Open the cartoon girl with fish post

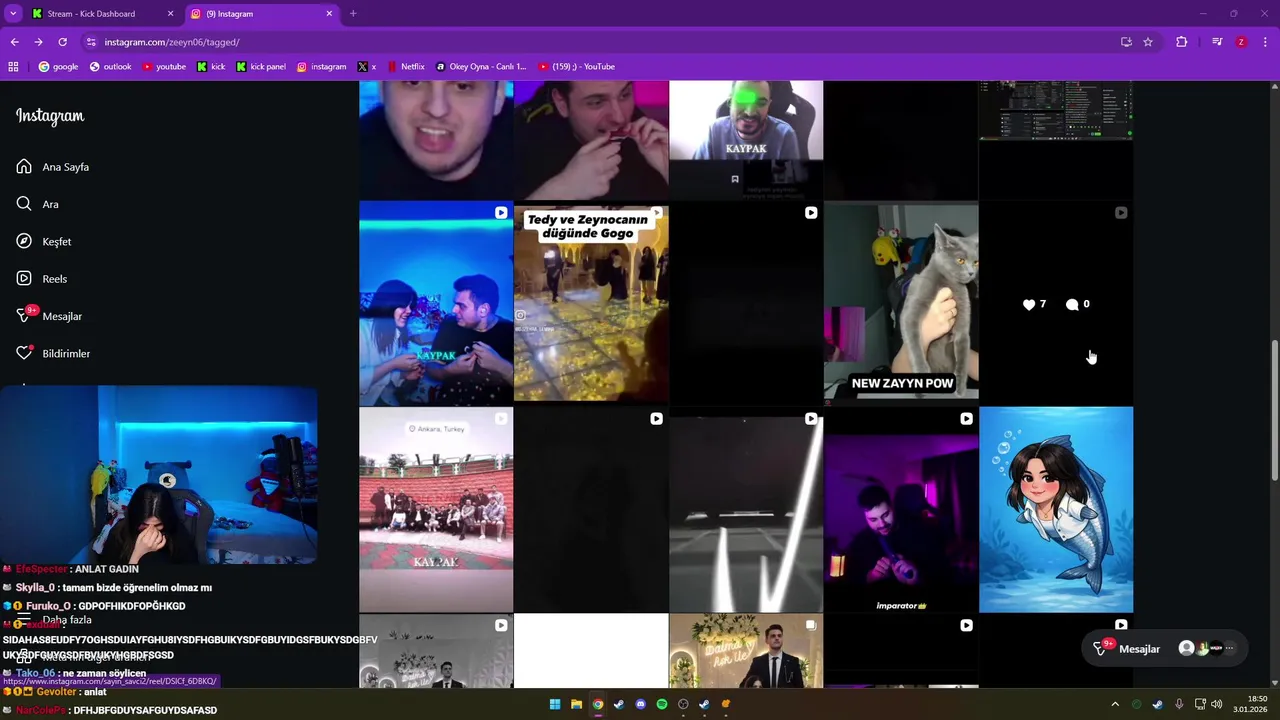pyautogui.click(x=1056, y=509)
